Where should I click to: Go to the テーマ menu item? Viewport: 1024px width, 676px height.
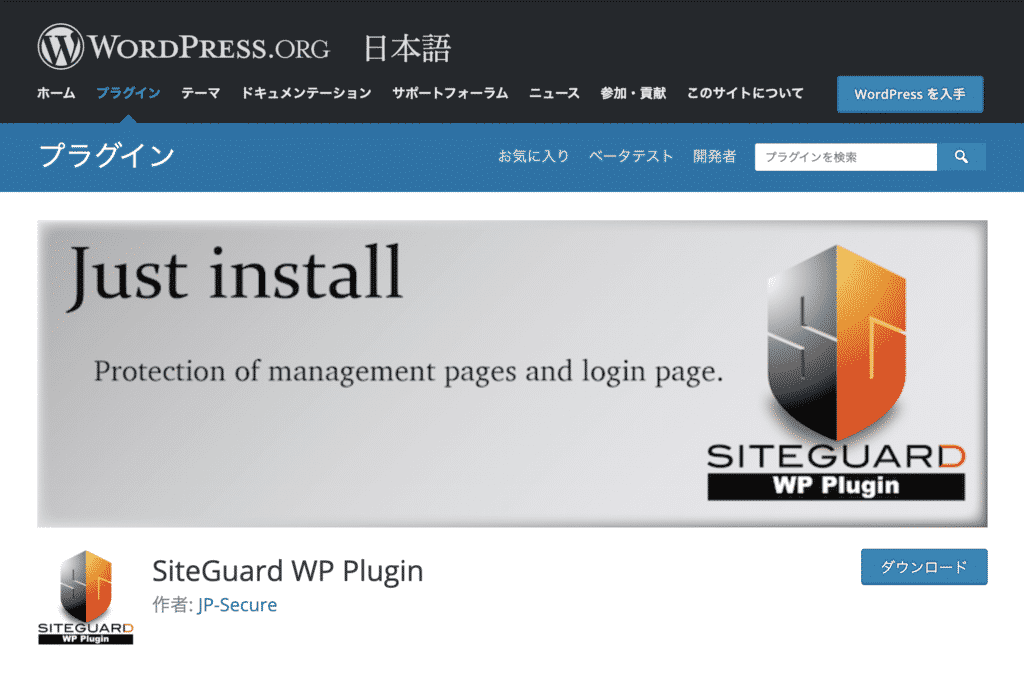click(x=200, y=93)
